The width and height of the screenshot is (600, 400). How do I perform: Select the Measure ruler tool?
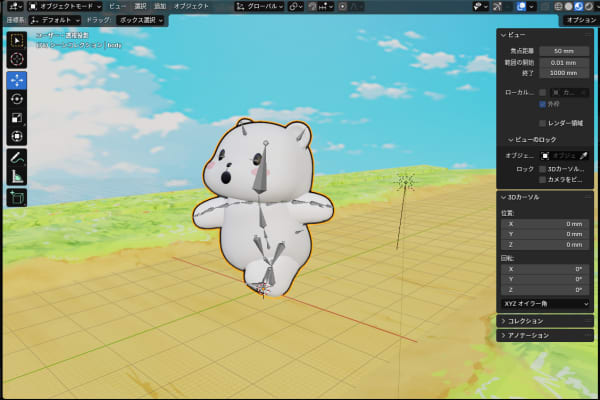(17, 177)
